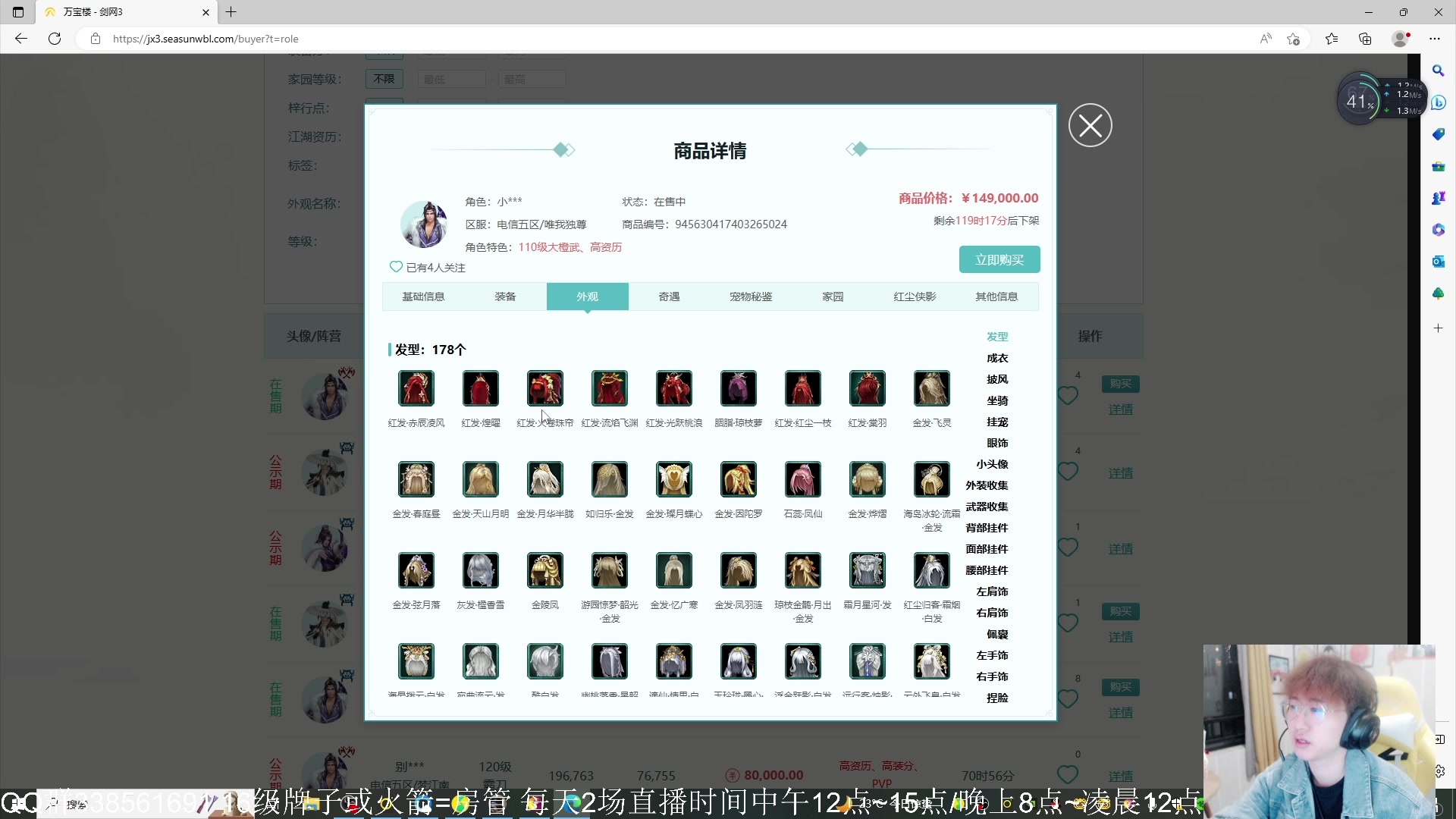Click the 灰发·檀香雪 hairstyle icon
Image resolution: width=1456 pixels, height=819 pixels.
[x=480, y=571]
